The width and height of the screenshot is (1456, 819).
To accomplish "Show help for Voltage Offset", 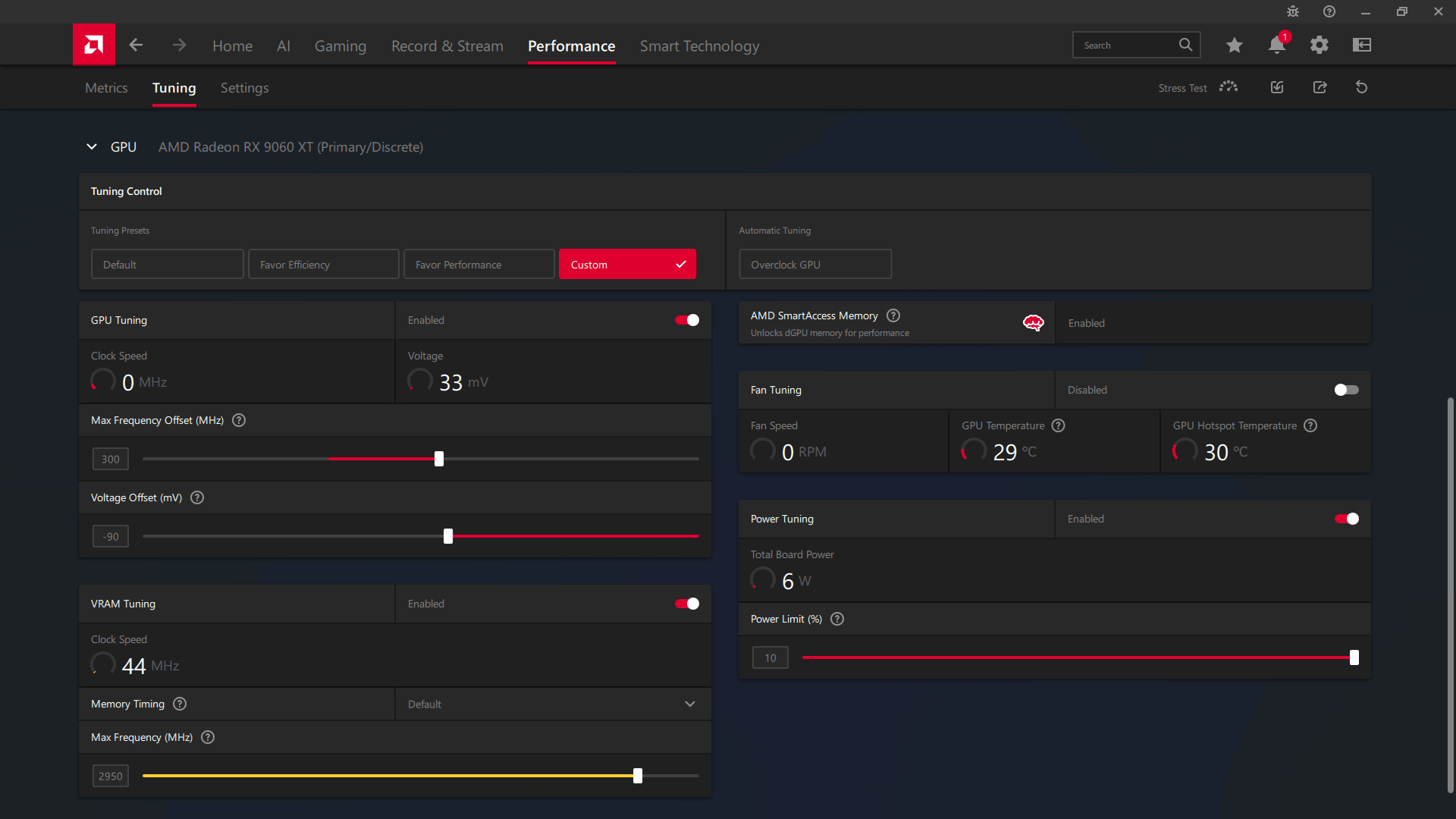I will pos(197,497).
